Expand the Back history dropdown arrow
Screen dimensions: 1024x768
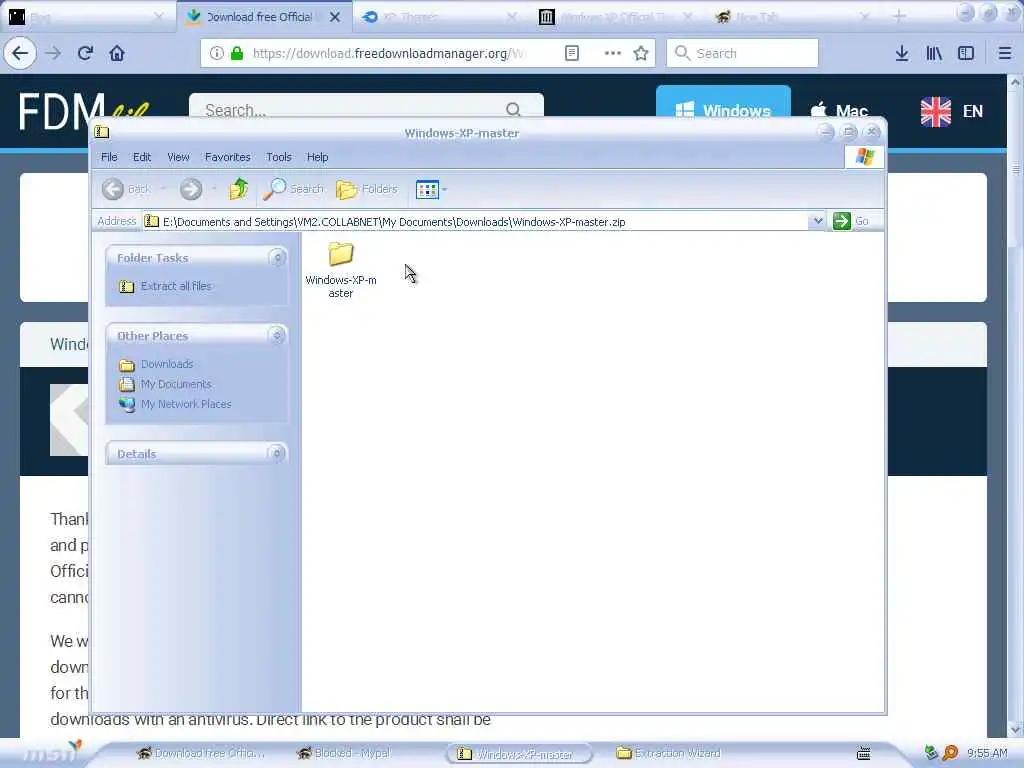click(x=163, y=189)
